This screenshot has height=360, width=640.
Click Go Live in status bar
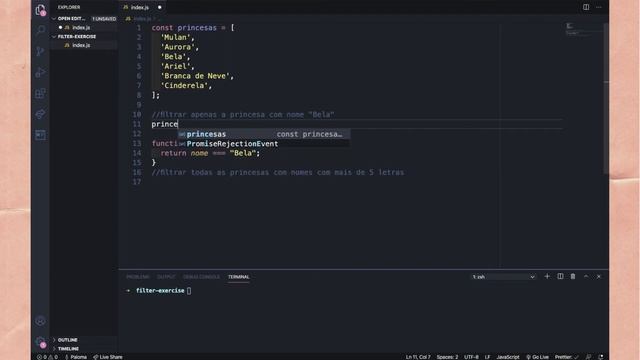coord(537,357)
